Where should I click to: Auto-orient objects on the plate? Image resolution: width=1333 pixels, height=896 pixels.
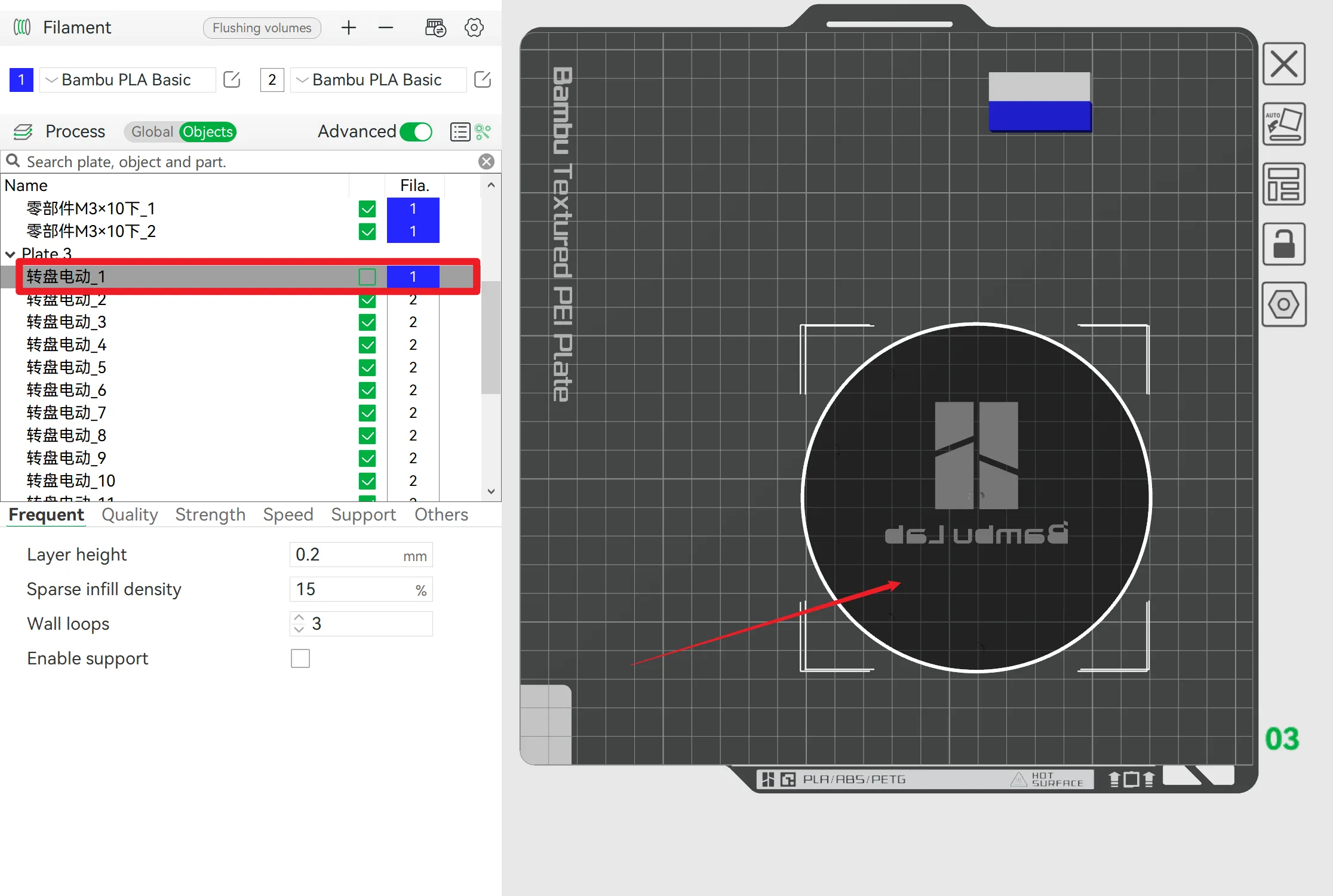(1284, 124)
